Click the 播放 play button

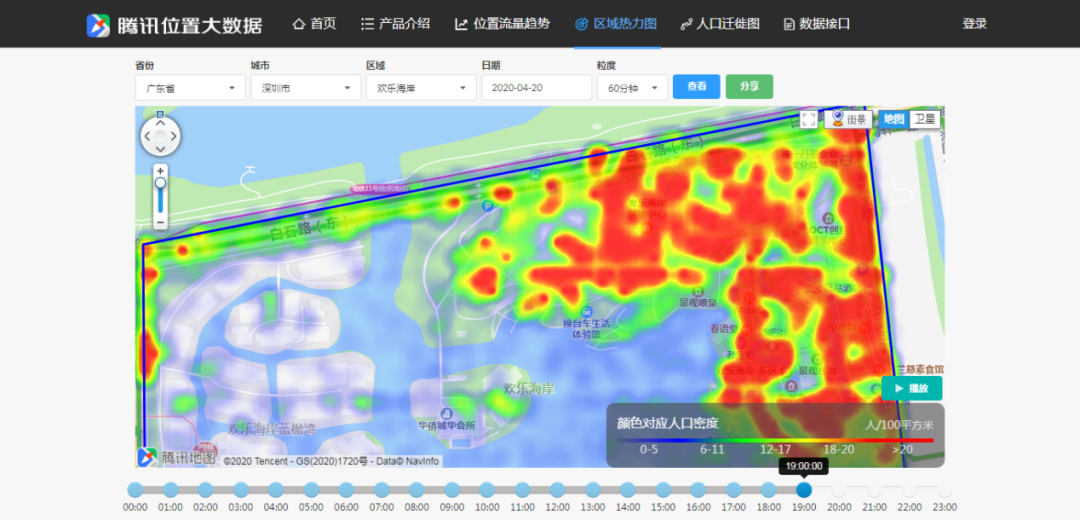[911, 388]
